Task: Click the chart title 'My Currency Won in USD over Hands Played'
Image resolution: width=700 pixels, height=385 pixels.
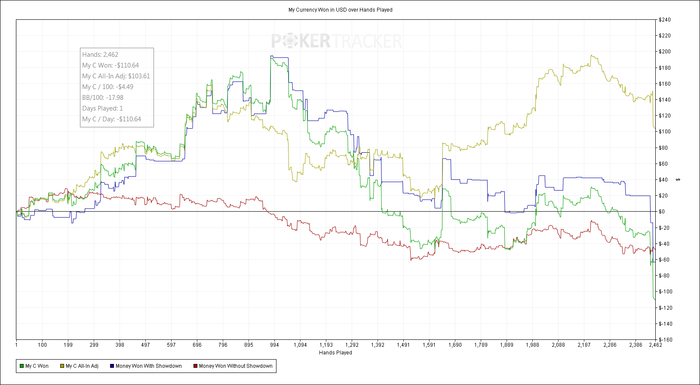Action: pyautogui.click(x=341, y=10)
